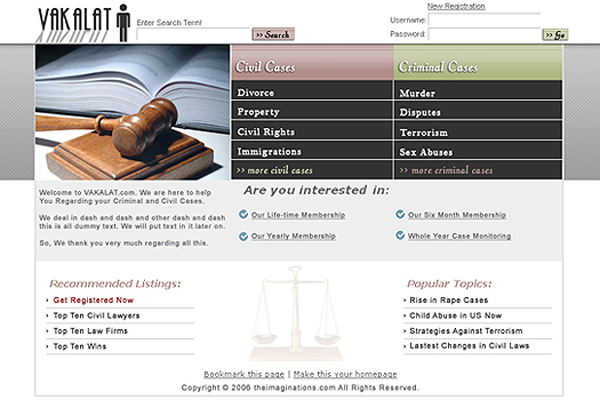Select the Sex Abuses menu item
Viewport: 600px width, 400px height.
478,150
